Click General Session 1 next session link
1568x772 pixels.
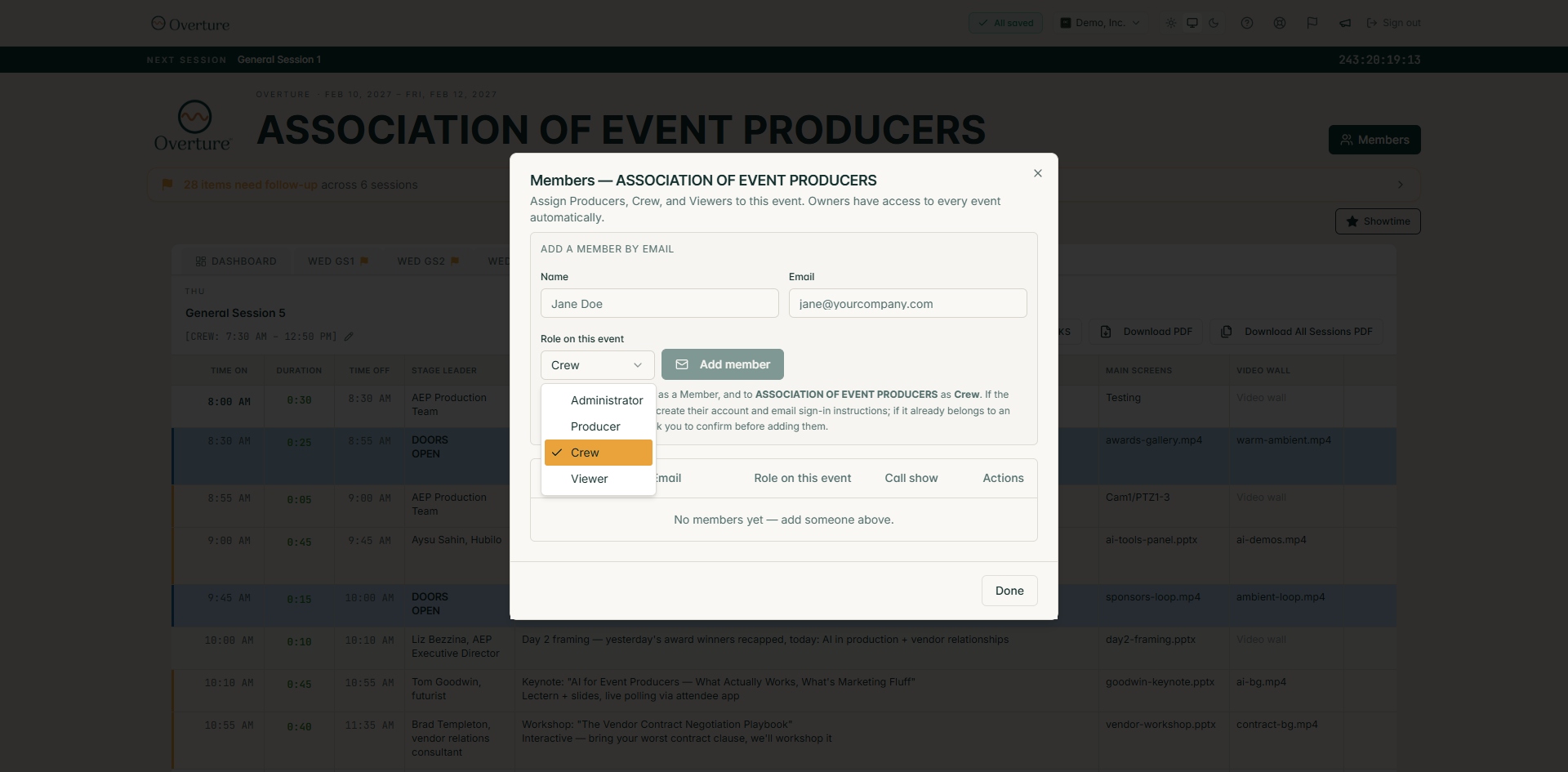point(279,60)
